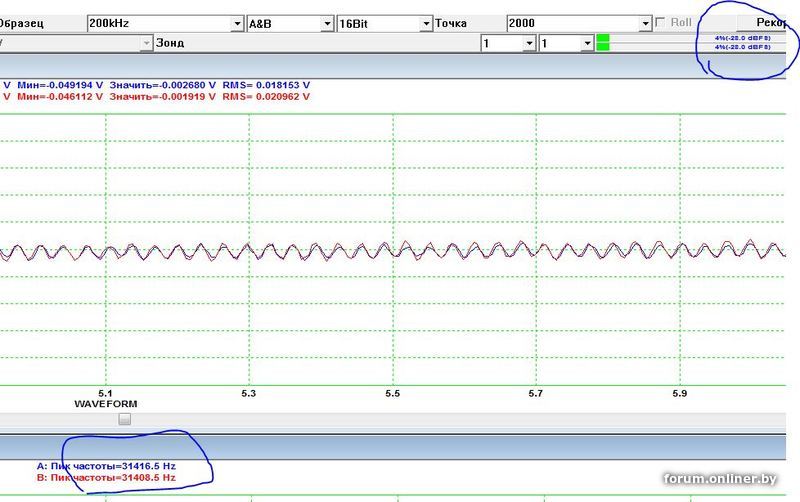Screen dimensions: 800x502
Task: Click the horizontal scroll thumb below waveform
Action: [124, 419]
